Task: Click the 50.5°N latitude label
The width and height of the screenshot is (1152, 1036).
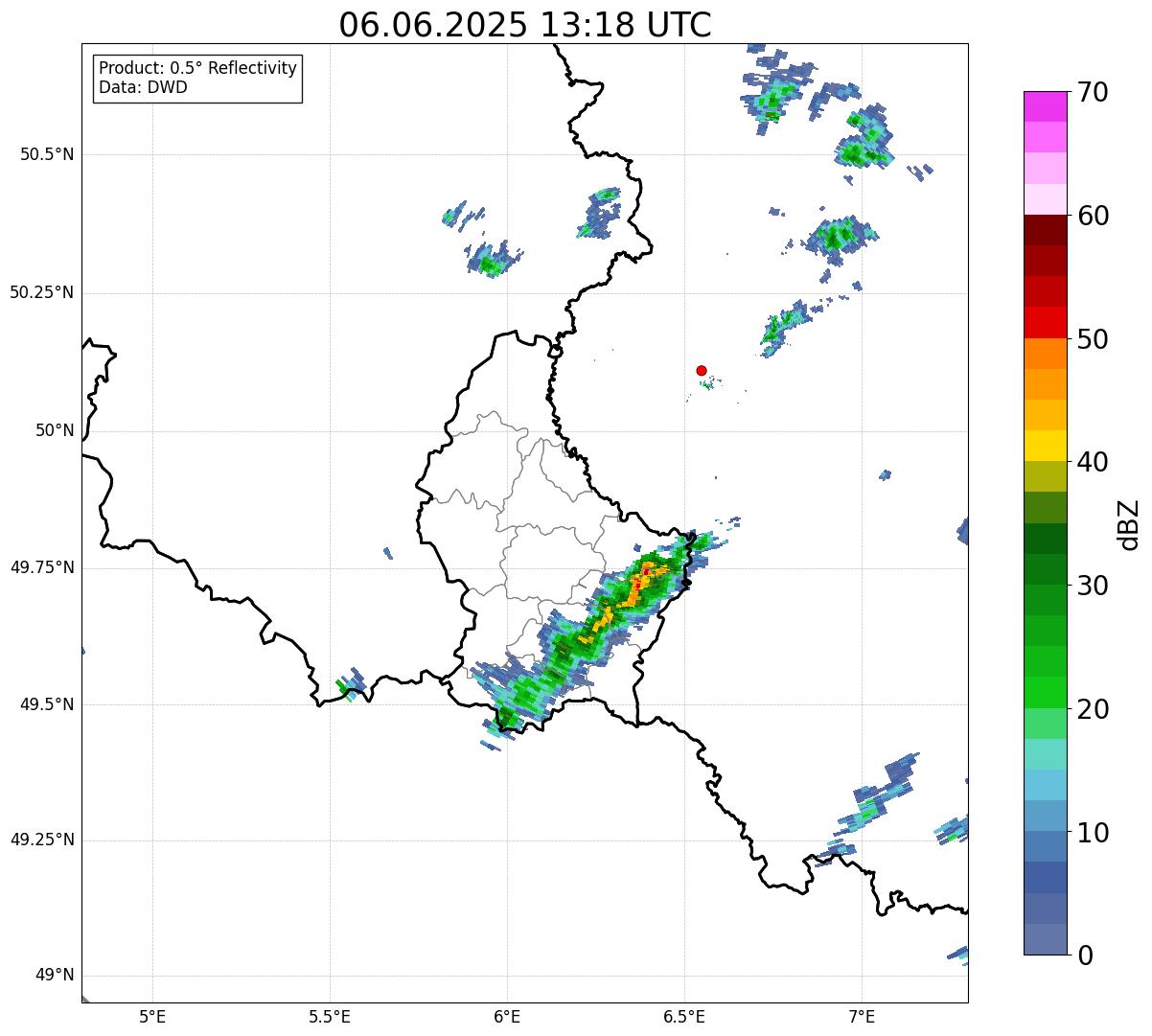Action: (47, 154)
